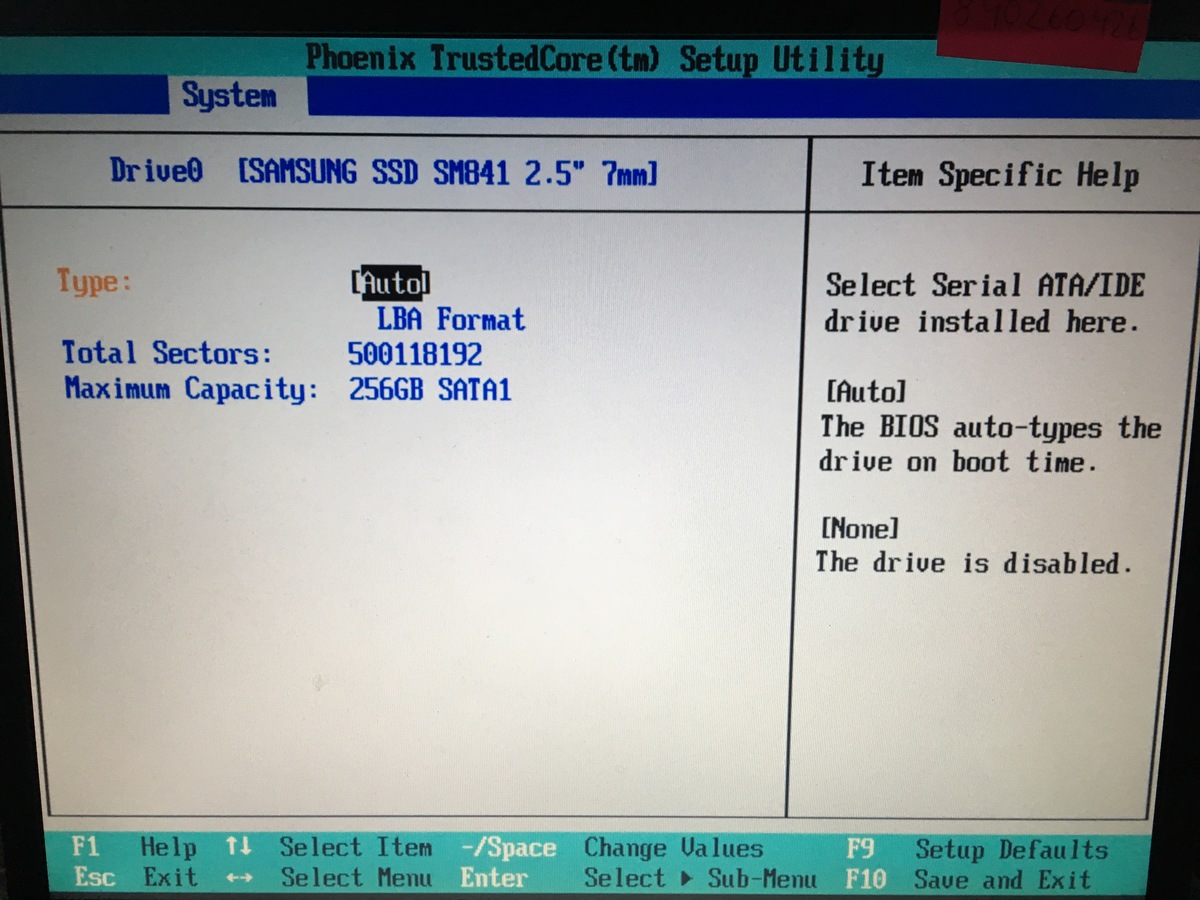Viewport: 1200px width, 900px height.
Task: Select the Type: field label
Action: click(94, 282)
